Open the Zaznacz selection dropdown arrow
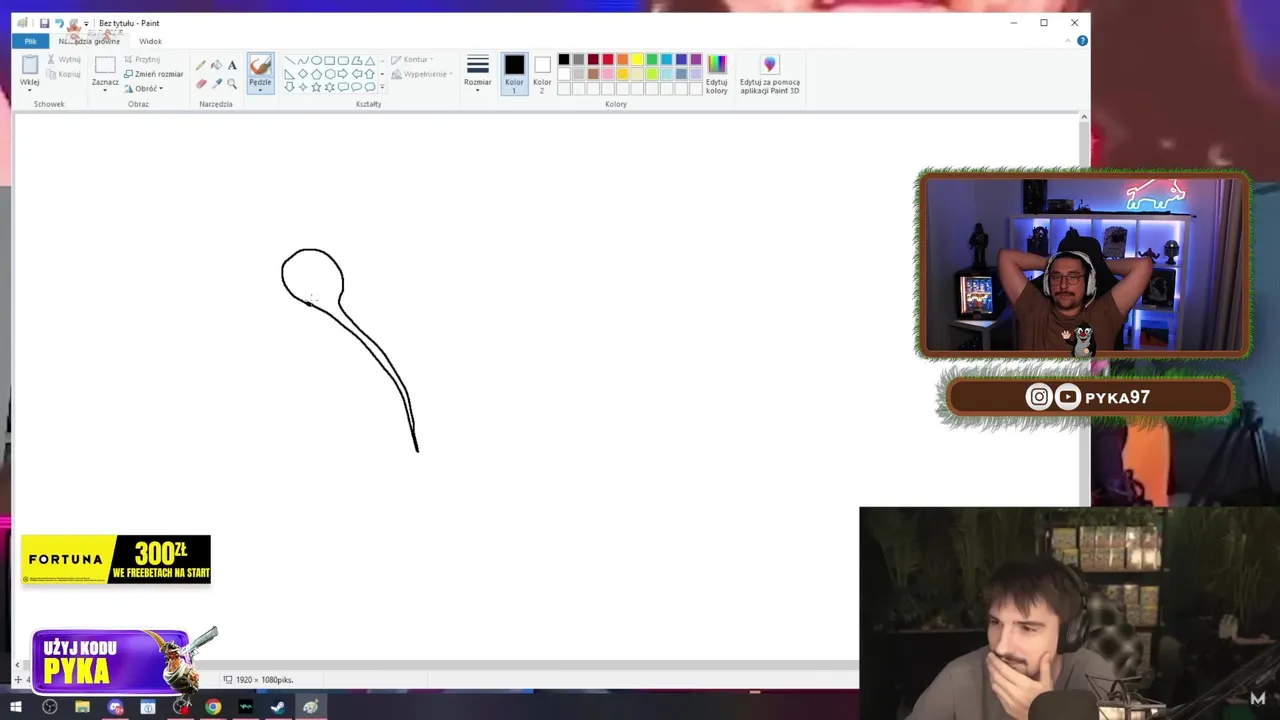This screenshot has height=720, width=1280. coord(105,90)
